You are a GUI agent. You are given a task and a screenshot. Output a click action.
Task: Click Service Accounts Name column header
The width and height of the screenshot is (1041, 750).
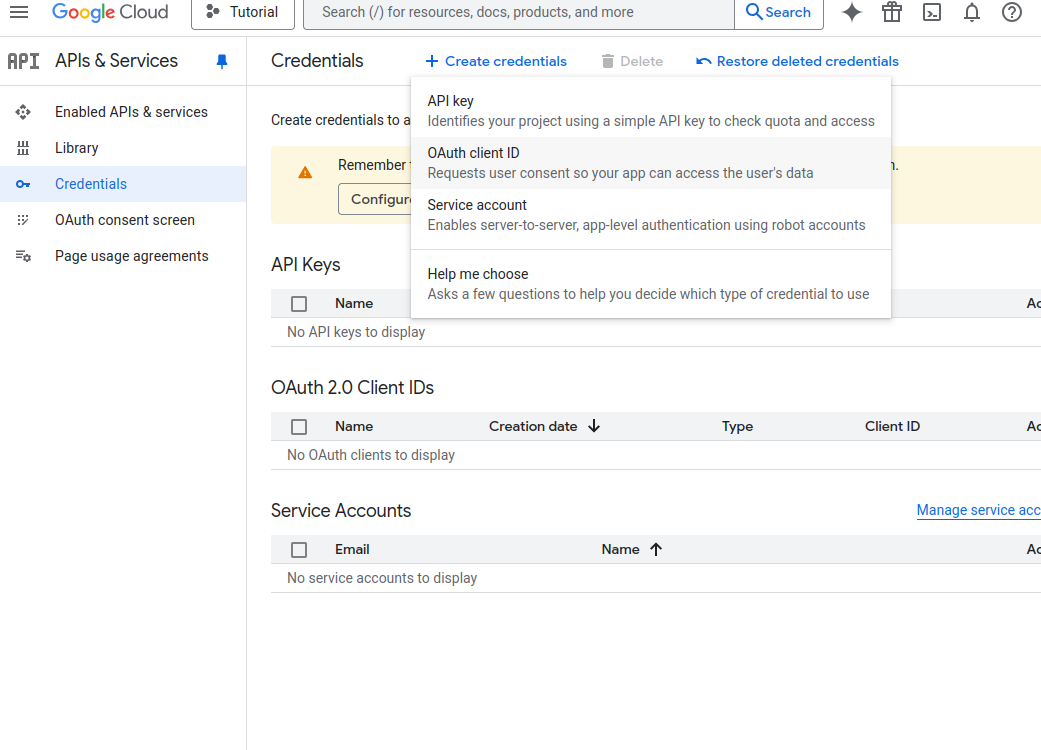point(621,550)
